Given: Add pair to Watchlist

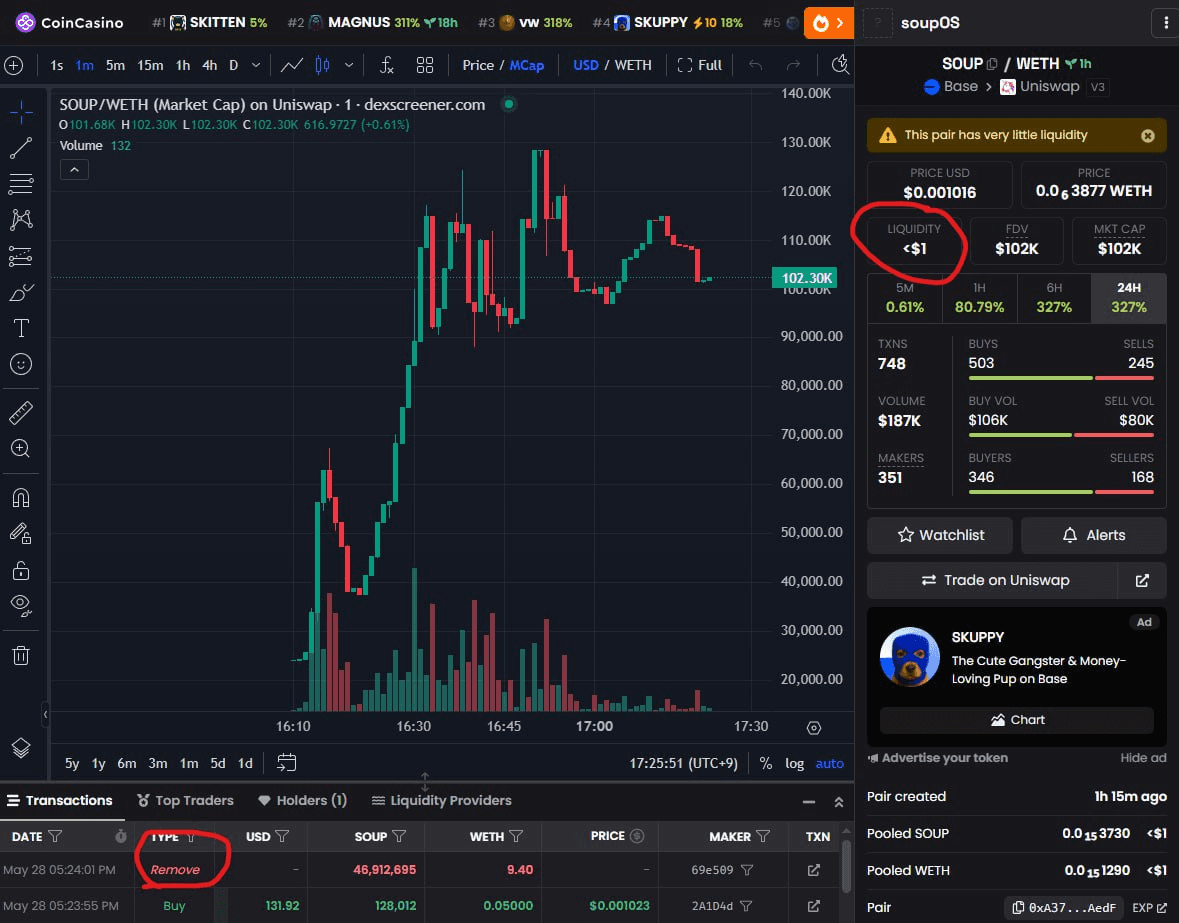Looking at the screenshot, I should click(x=940, y=535).
